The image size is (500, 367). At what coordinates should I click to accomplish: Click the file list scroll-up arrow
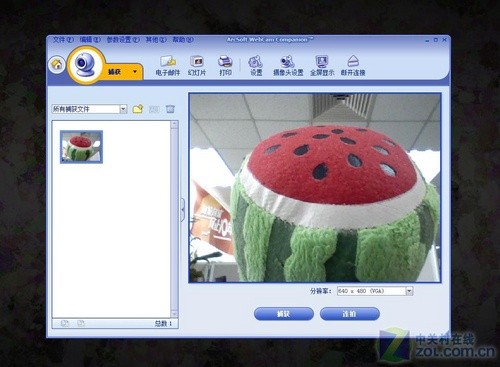point(174,124)
